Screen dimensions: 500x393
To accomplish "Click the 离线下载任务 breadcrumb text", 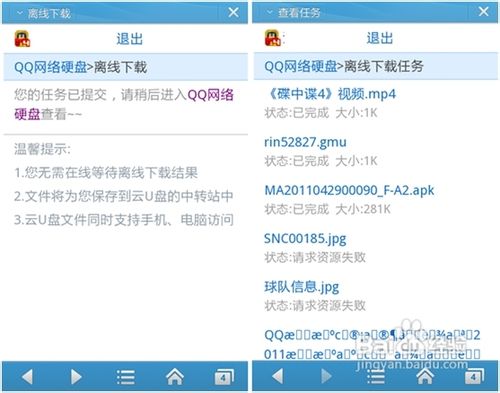I will [x=384, y=66].
